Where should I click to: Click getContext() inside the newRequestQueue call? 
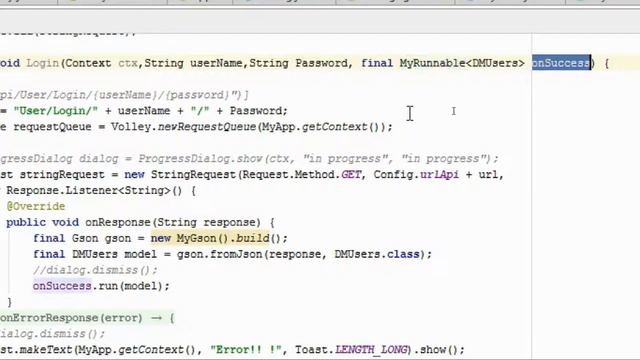[340, 127]
